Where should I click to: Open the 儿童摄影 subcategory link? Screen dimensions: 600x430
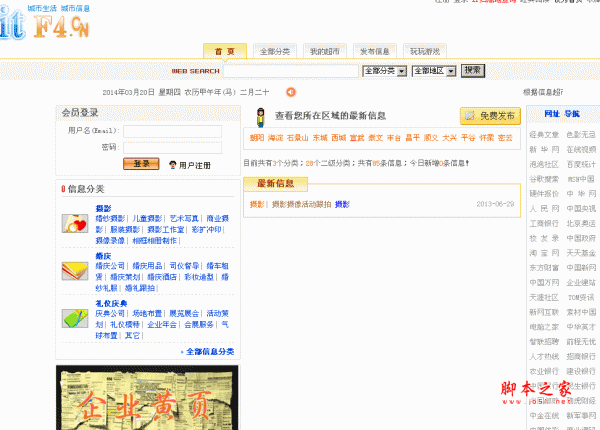(147, 218)
